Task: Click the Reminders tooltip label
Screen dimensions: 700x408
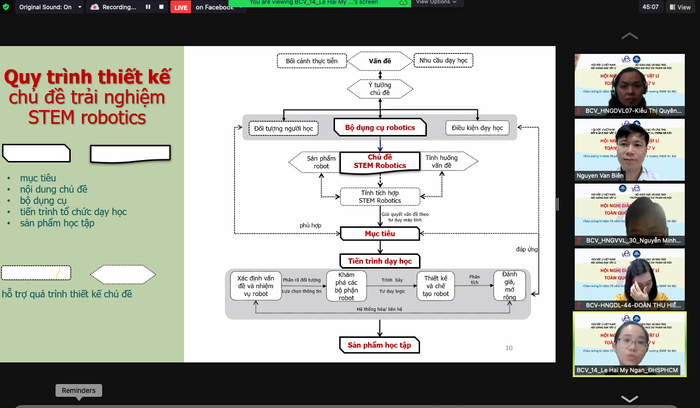Action: (77, 390)
